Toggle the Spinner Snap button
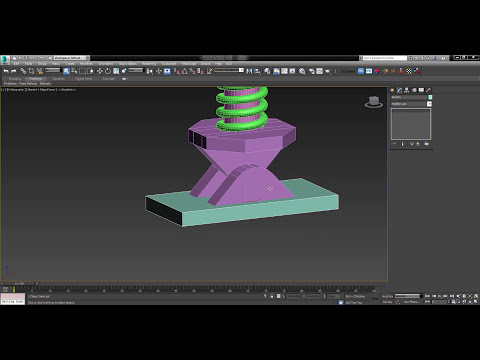 pyautogui.click(x=200, y=71)
